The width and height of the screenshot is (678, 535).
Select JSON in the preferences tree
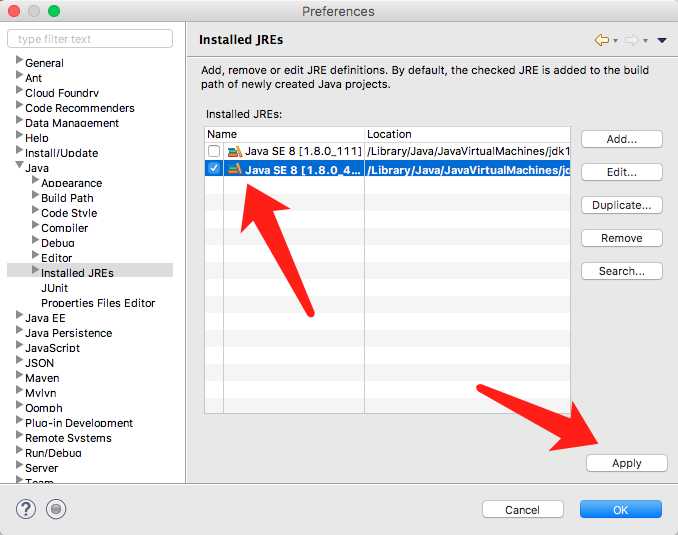pos(39,363)
